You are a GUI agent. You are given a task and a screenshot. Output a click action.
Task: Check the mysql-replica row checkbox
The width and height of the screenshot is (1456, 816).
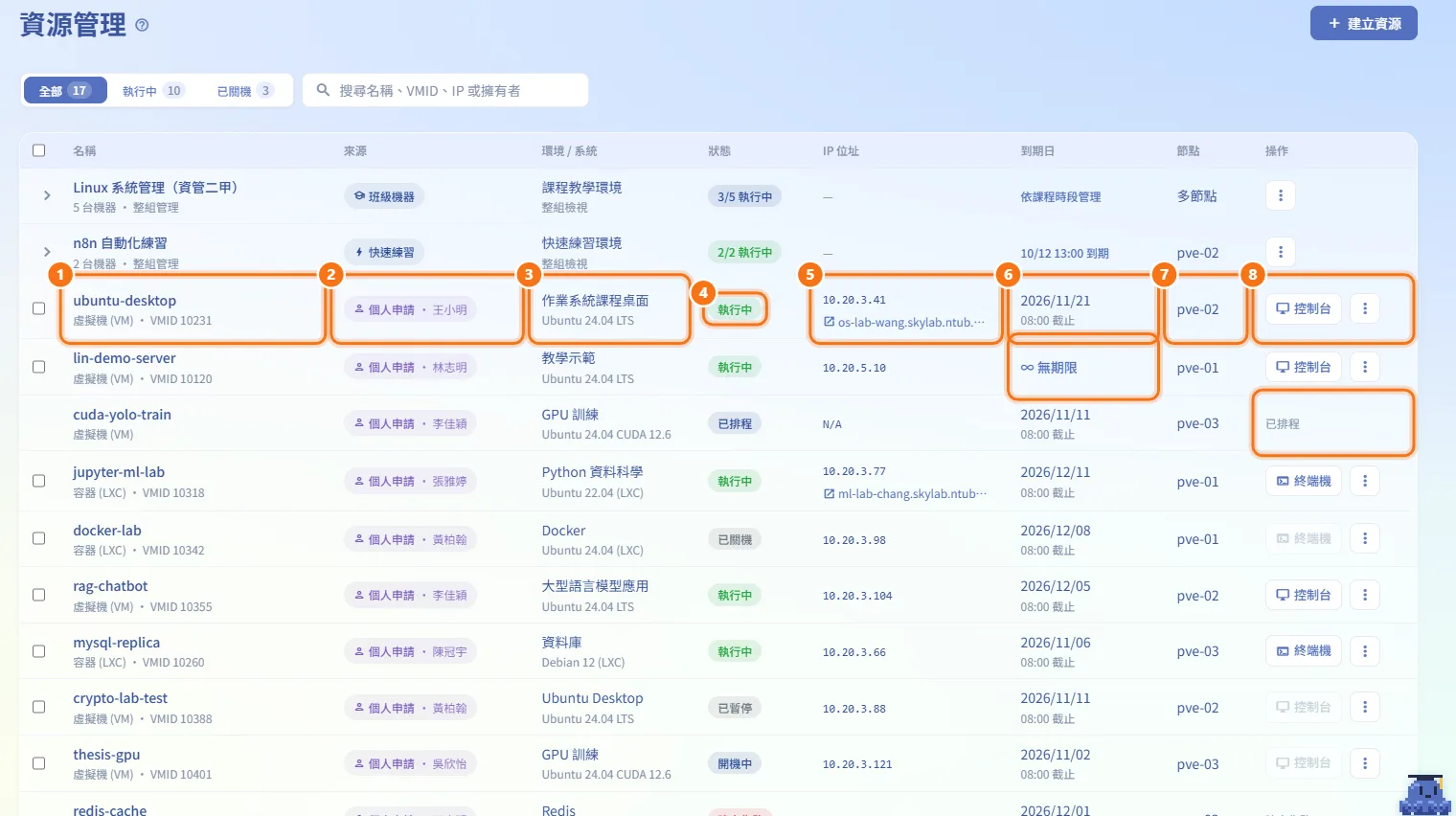(39, 651)
